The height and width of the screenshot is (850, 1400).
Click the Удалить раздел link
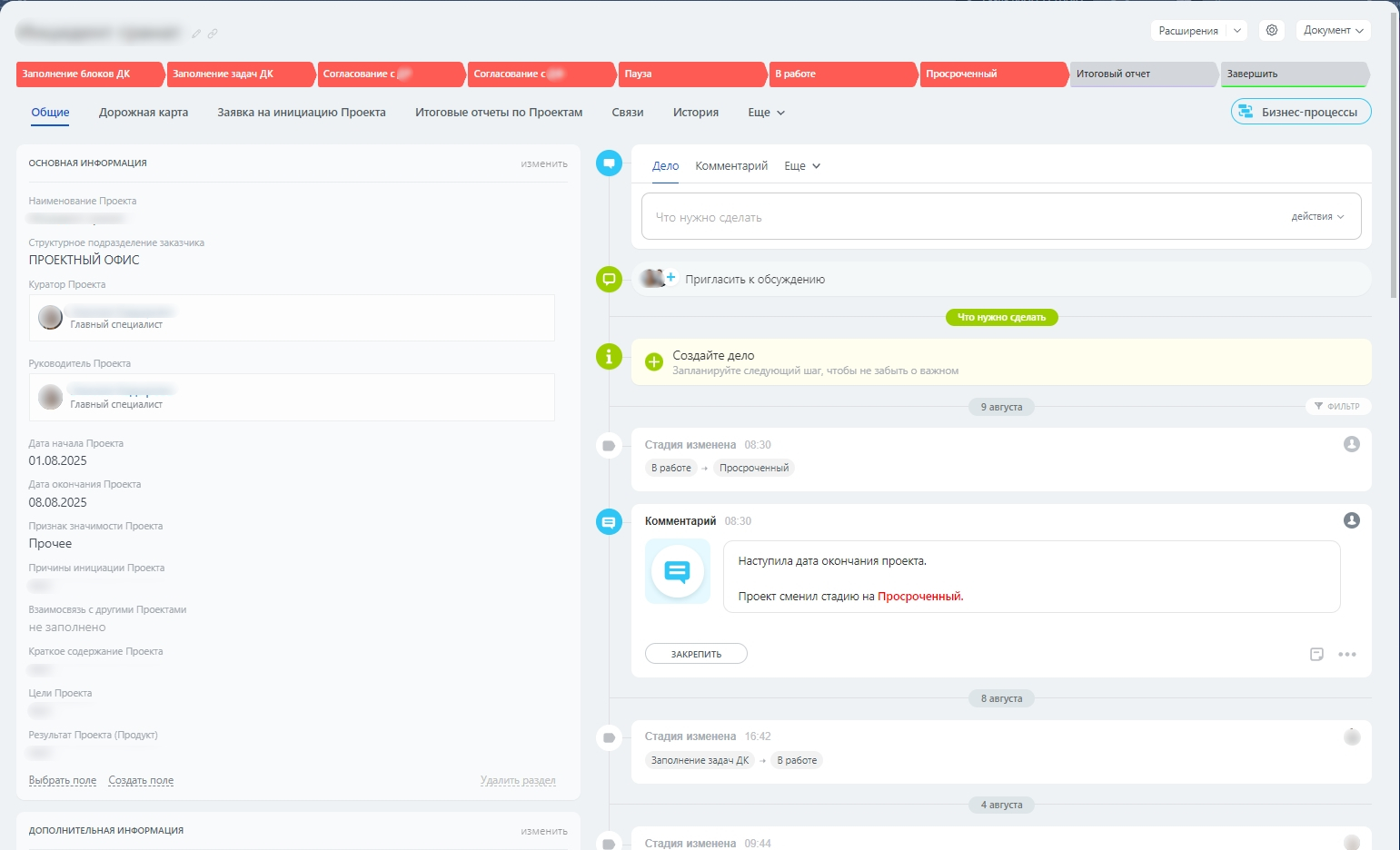[518, 780]
